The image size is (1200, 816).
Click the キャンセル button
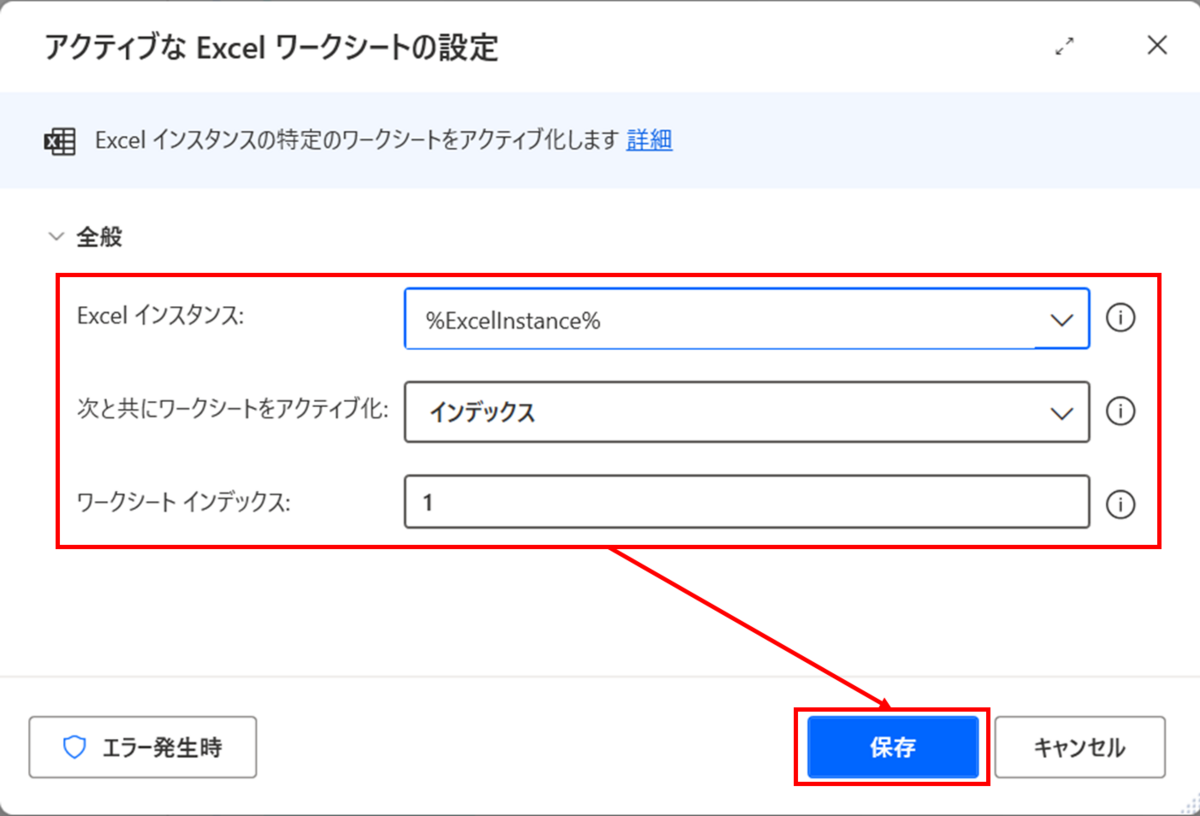[x=1079, y=747]
